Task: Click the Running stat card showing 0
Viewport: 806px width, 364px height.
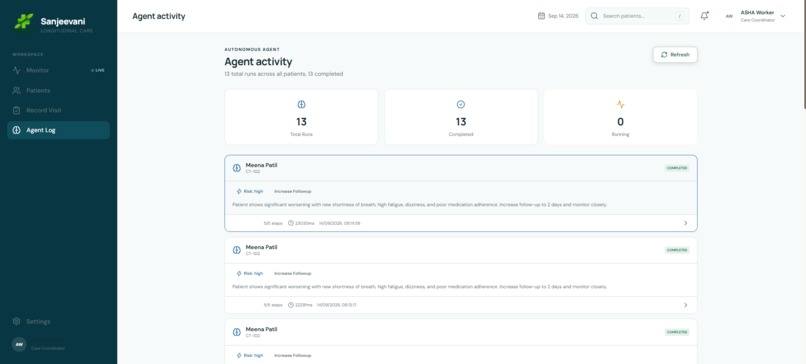Action: click(x=620, y=117)
